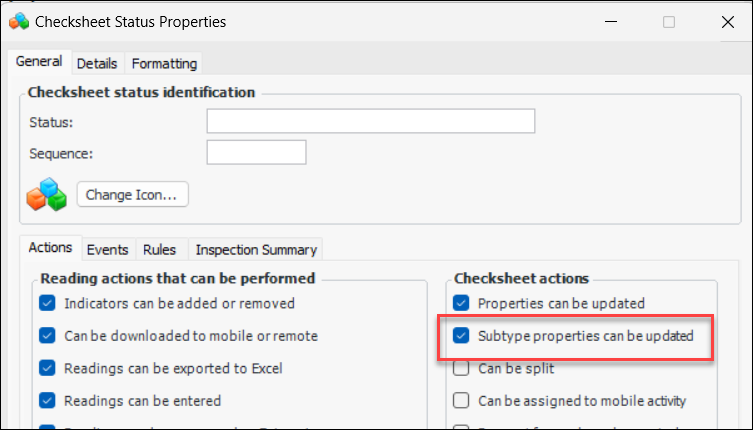
Task: Uncheck Subtype properties can be updated
Action: pyautogui.click(x=461, y=336)
